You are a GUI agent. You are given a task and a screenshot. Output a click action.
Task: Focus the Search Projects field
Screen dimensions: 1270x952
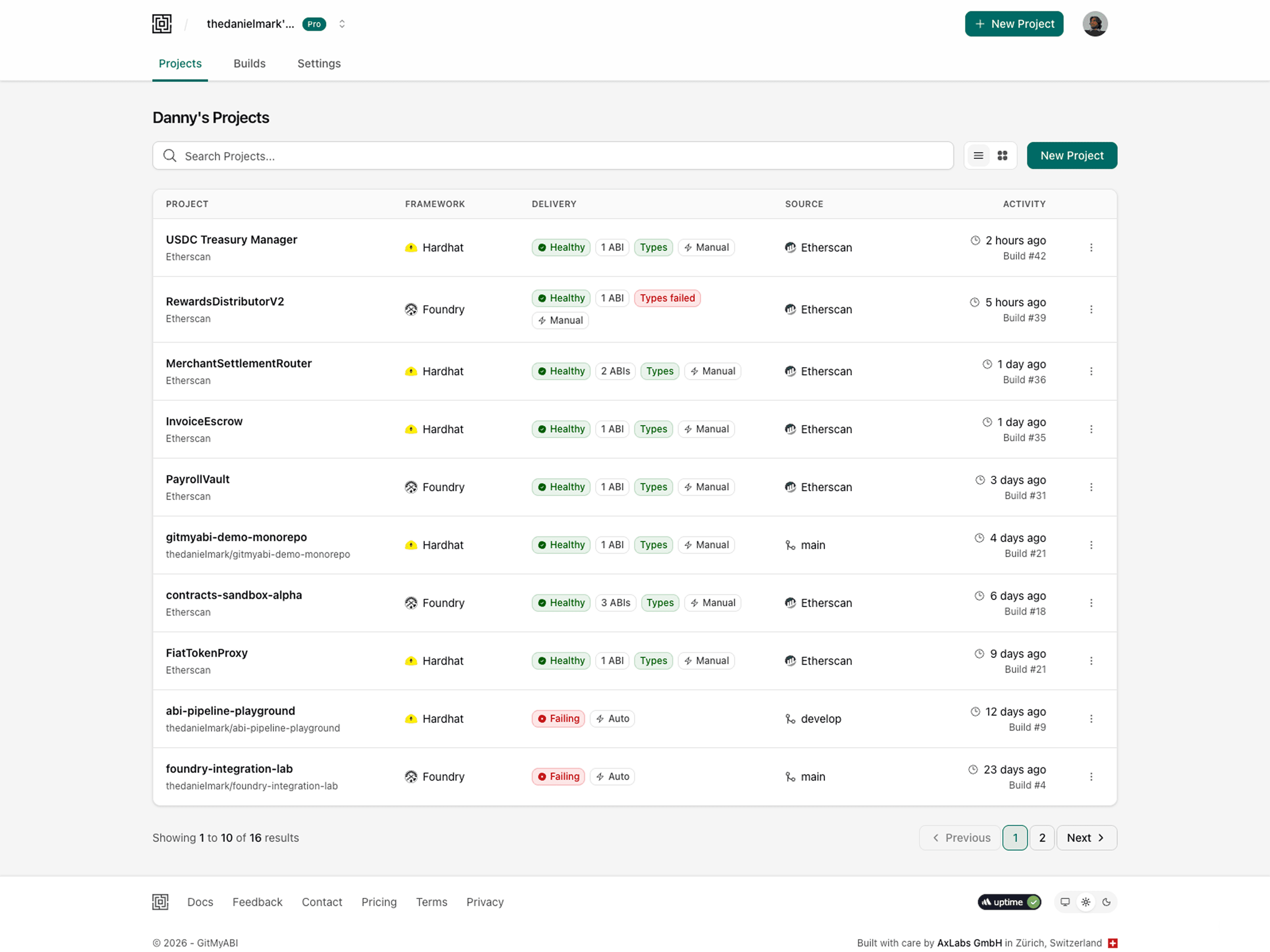(553, 155)
